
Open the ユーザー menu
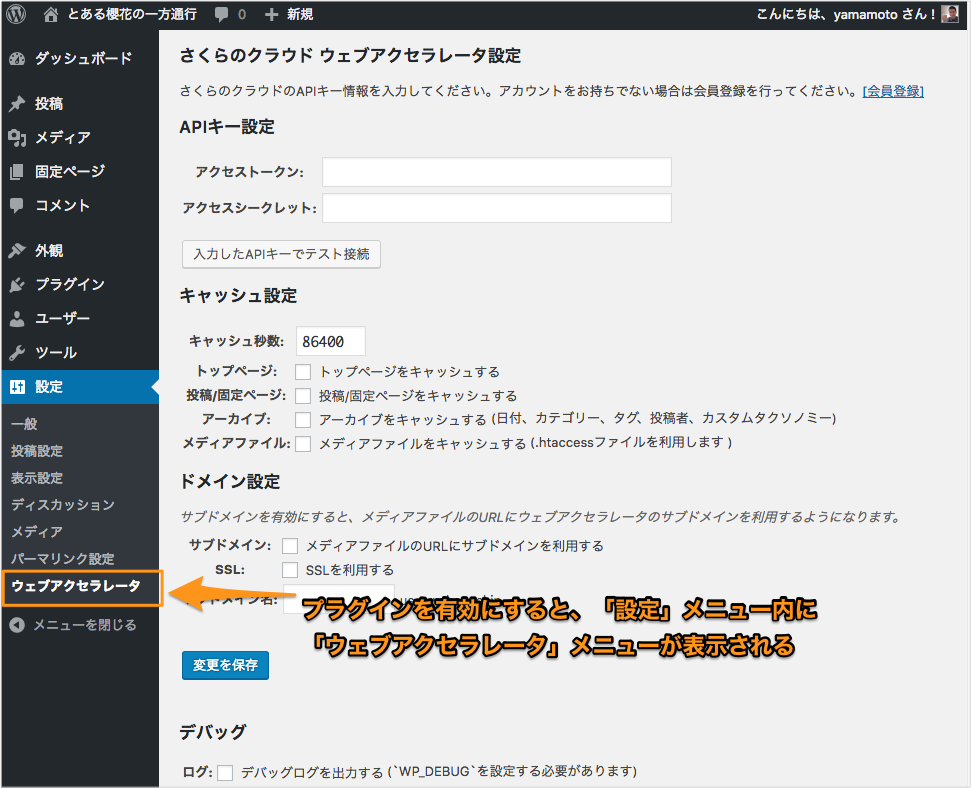click(x=80, y=319)
